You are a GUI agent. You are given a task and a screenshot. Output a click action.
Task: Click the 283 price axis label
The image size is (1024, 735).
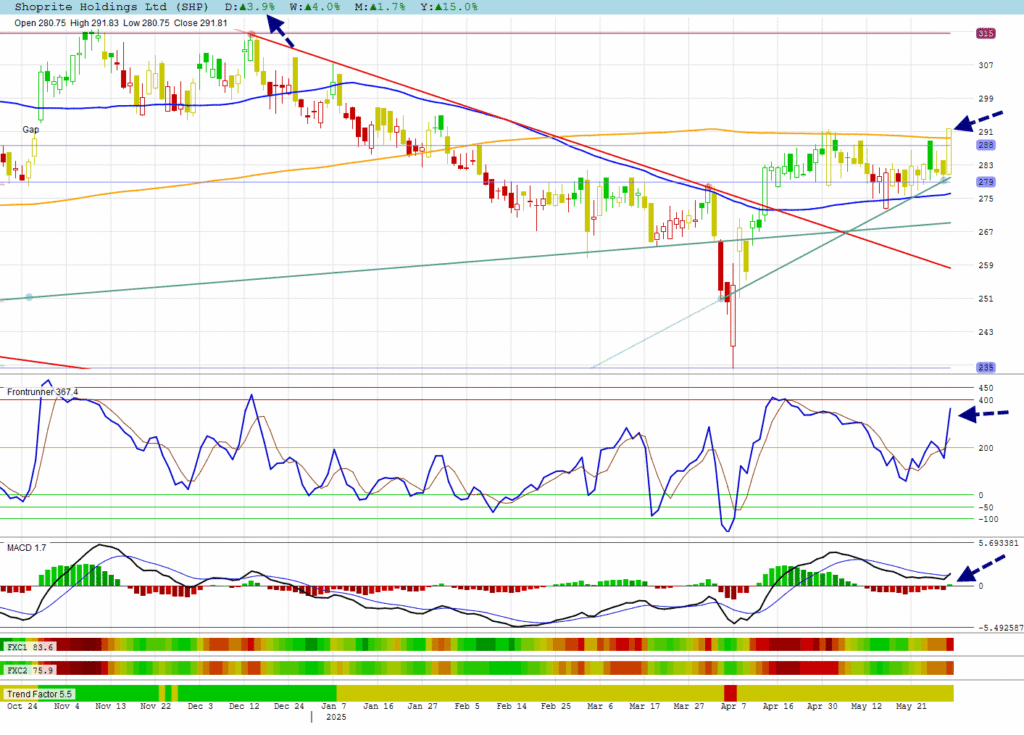click(985, 165)
